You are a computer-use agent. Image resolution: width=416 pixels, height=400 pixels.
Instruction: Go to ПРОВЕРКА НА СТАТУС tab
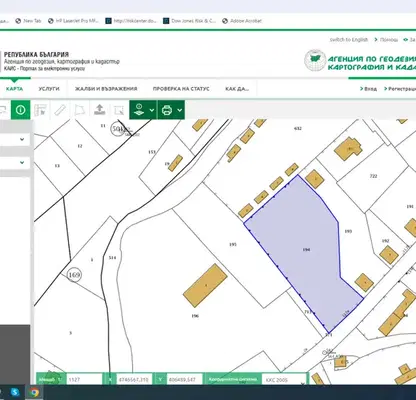[181, 89]
